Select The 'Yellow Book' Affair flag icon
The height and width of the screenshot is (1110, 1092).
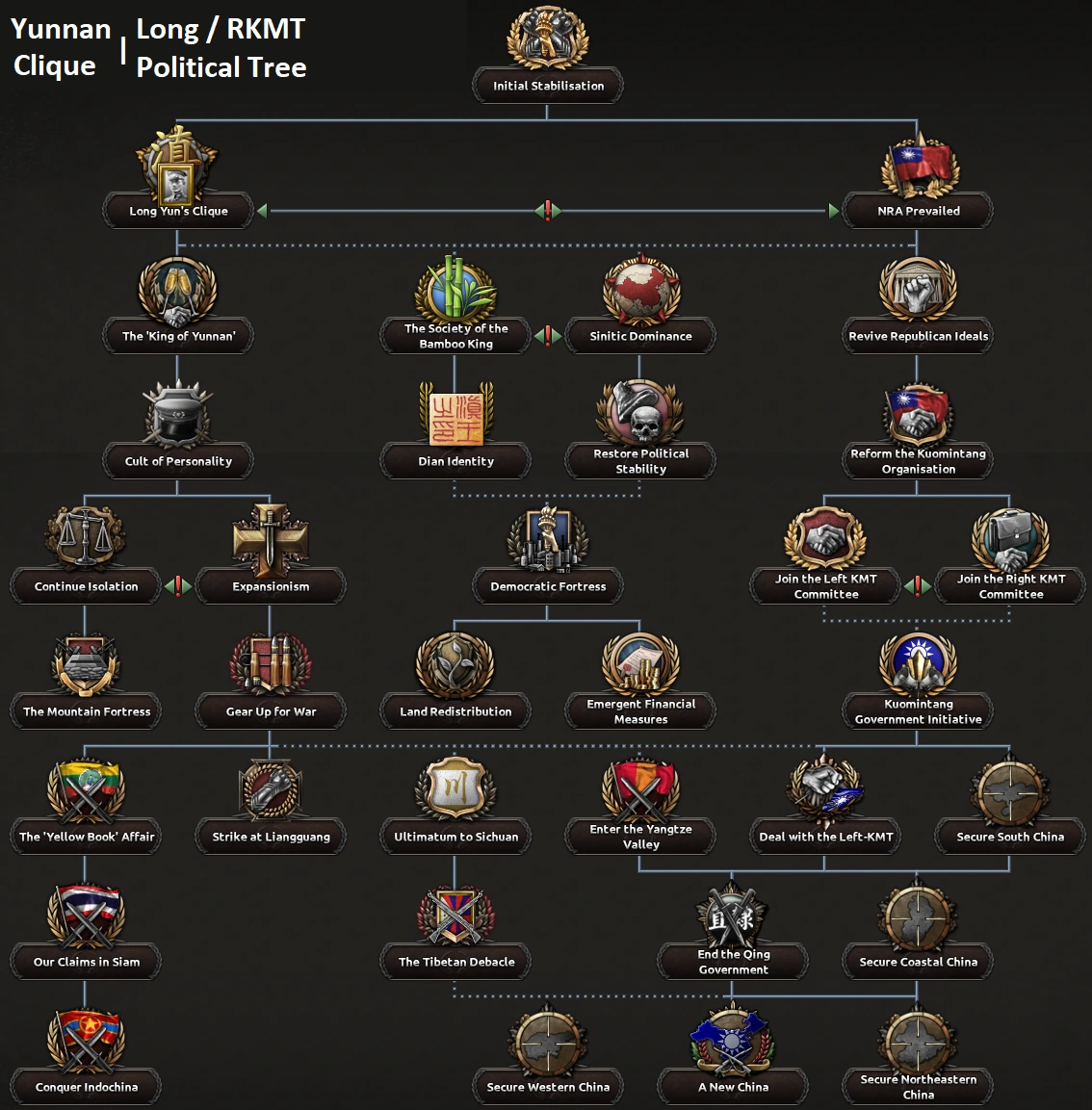[85, 790]
